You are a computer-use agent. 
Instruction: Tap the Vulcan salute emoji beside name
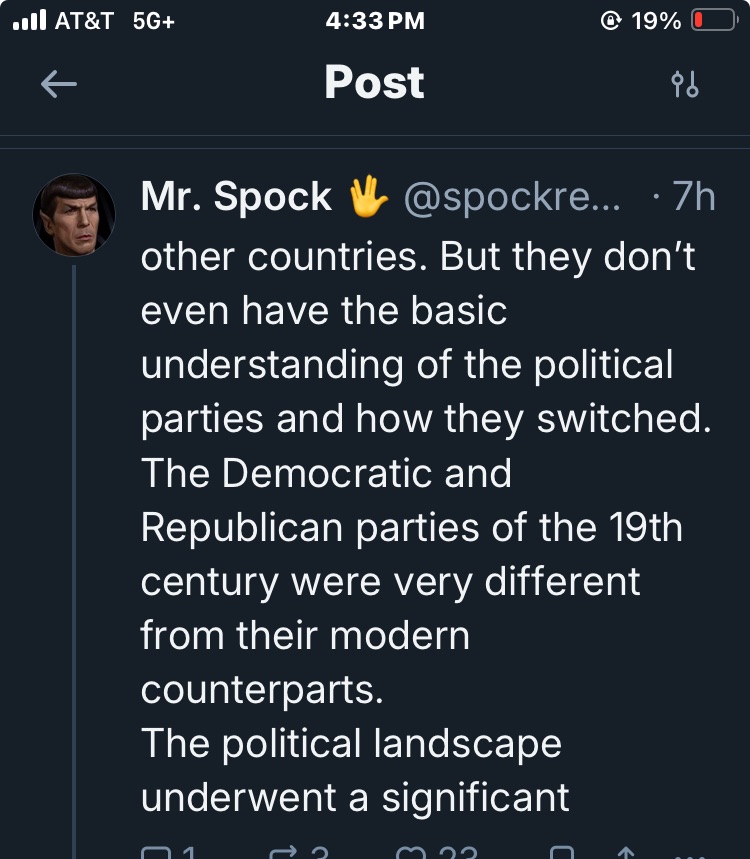tap(367, 197)
